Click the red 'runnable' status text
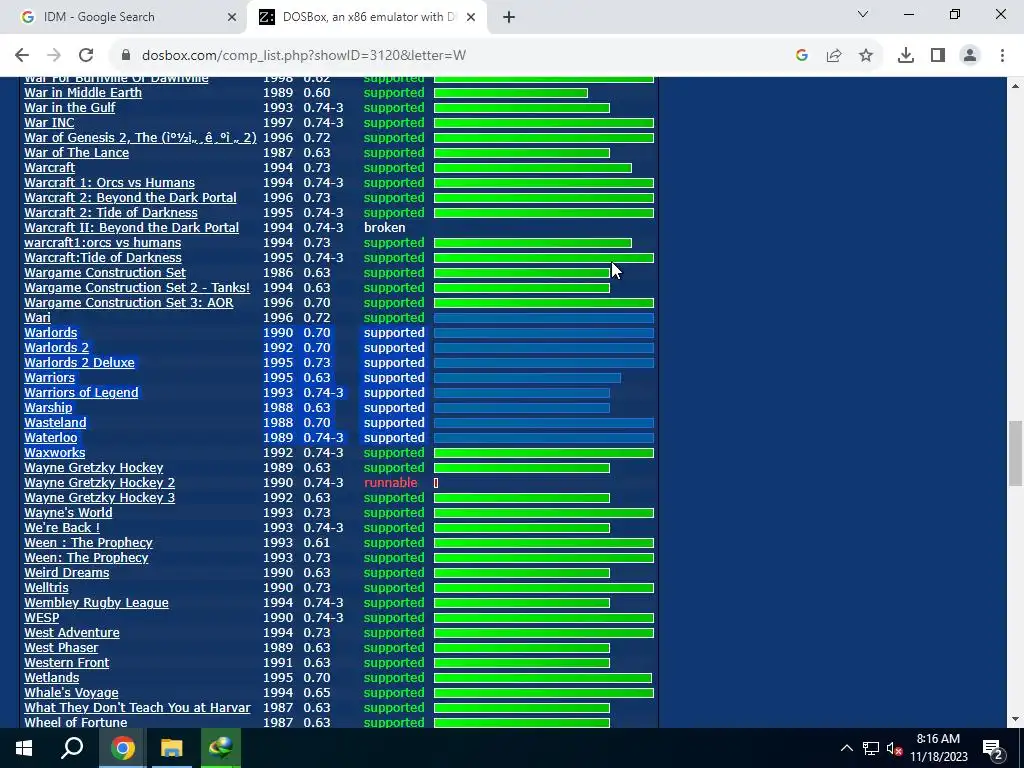Image resolution: width=1024 pixels, height=768 pixels. pyautogui.click(x=391, y=483)
